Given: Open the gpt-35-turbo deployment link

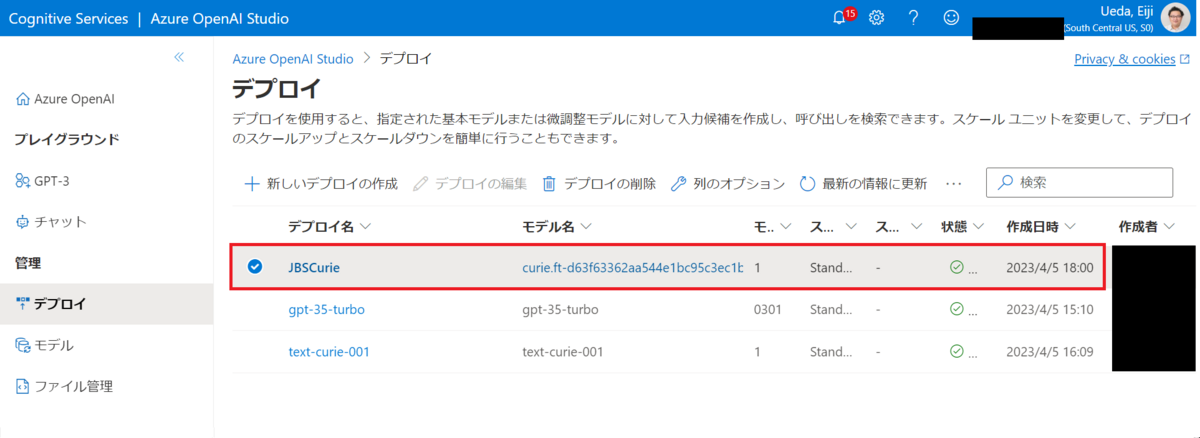Looking at the screenshot, I should 326,310.
